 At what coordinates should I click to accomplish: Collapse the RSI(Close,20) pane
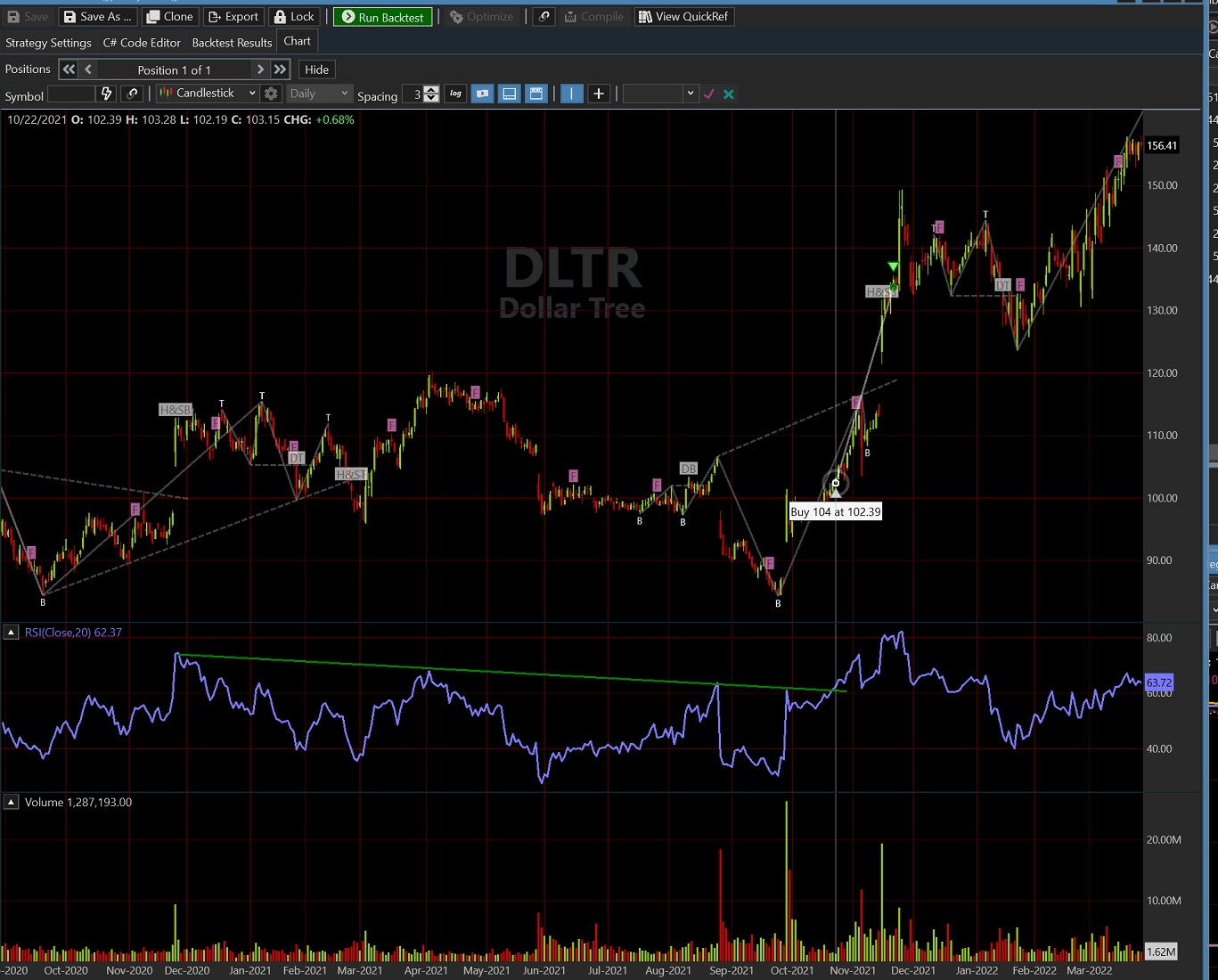(x=12, y=633)
